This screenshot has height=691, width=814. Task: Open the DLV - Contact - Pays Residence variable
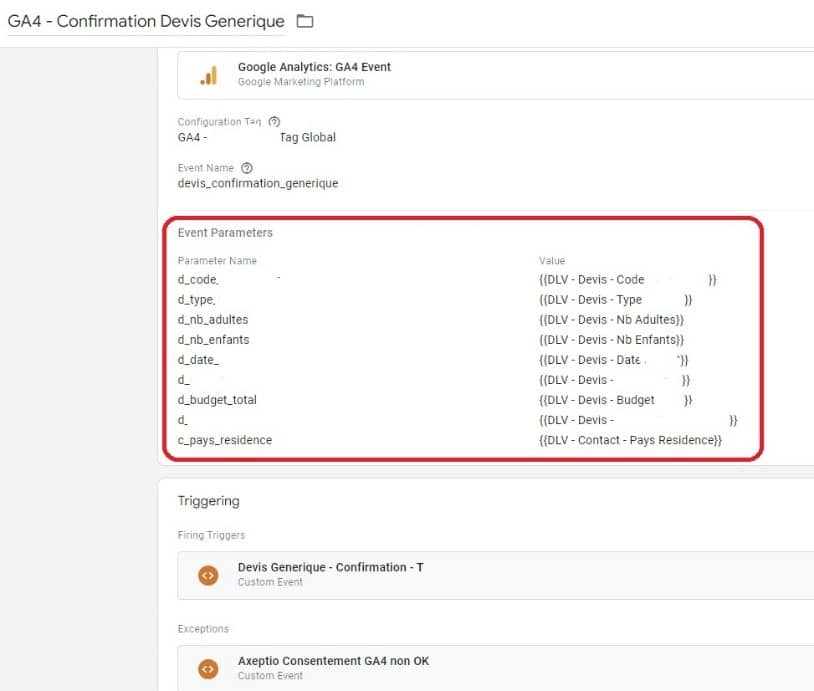[x=628, y=440]
